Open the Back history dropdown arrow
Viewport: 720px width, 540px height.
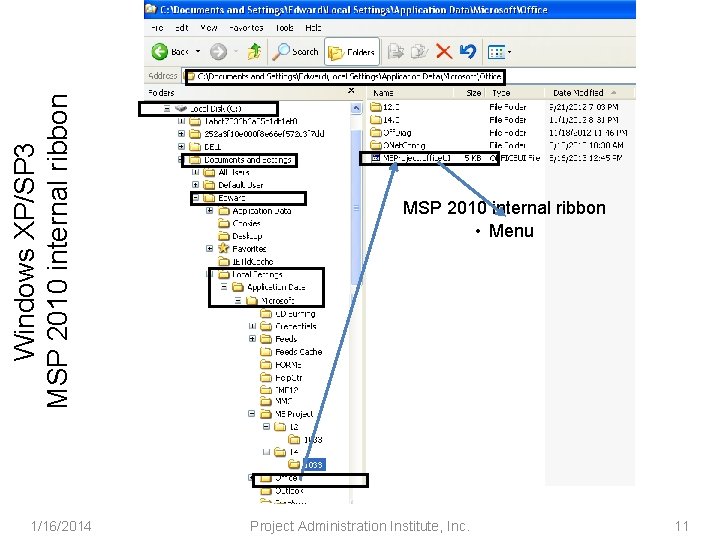(x=198, y=51)
